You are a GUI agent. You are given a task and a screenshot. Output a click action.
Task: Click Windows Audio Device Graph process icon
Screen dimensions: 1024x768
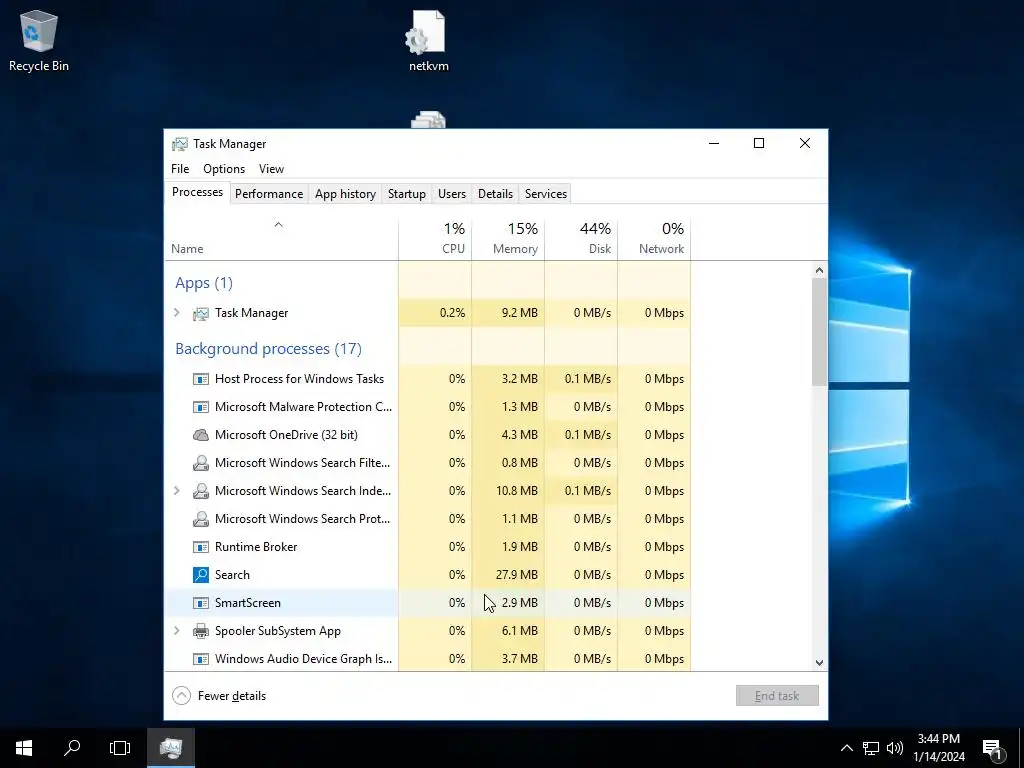pyautogui.click(x=200, y=659)
